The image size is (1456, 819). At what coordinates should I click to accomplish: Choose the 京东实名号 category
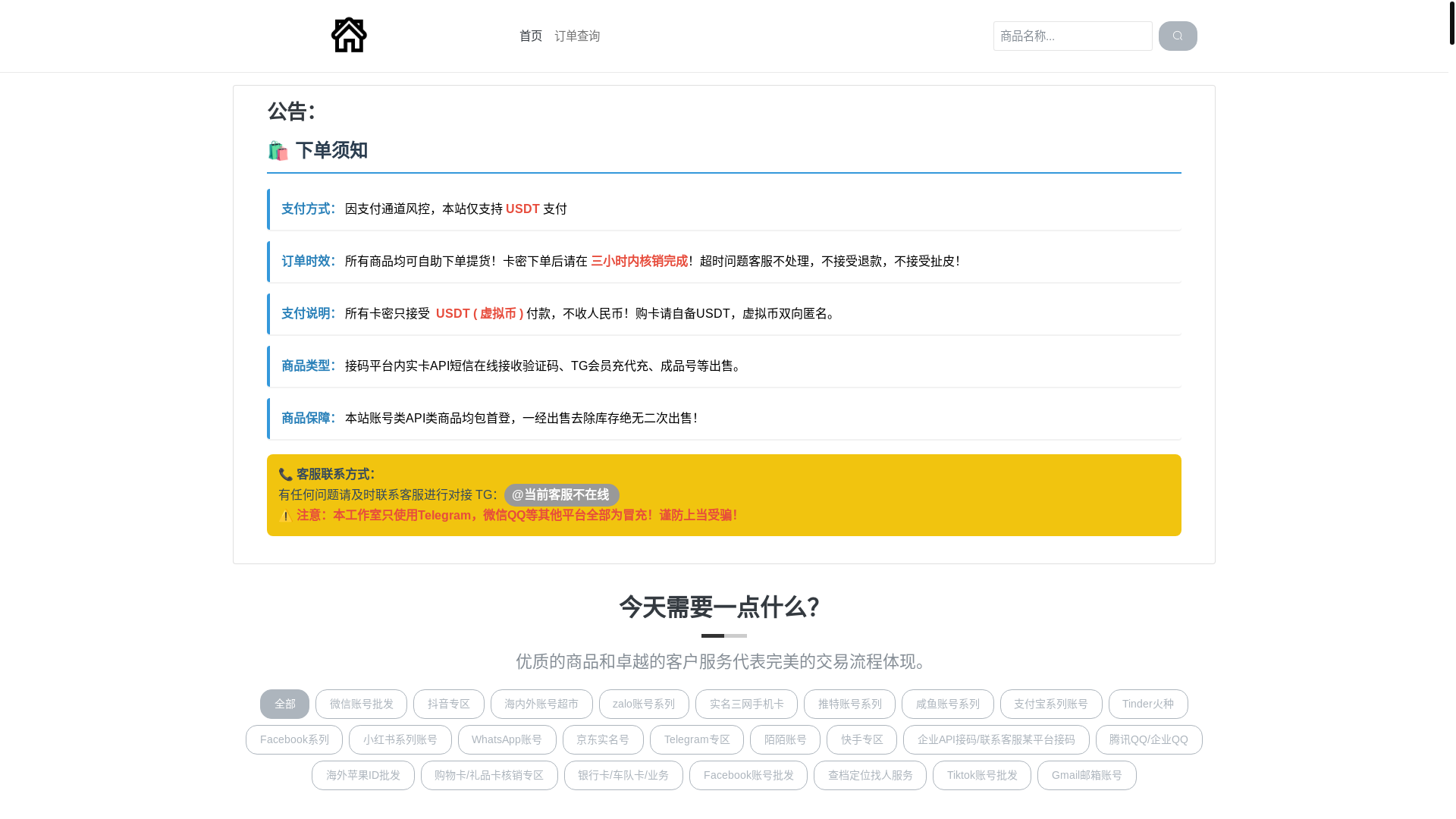pyautogui.click(x=603, y=739)
